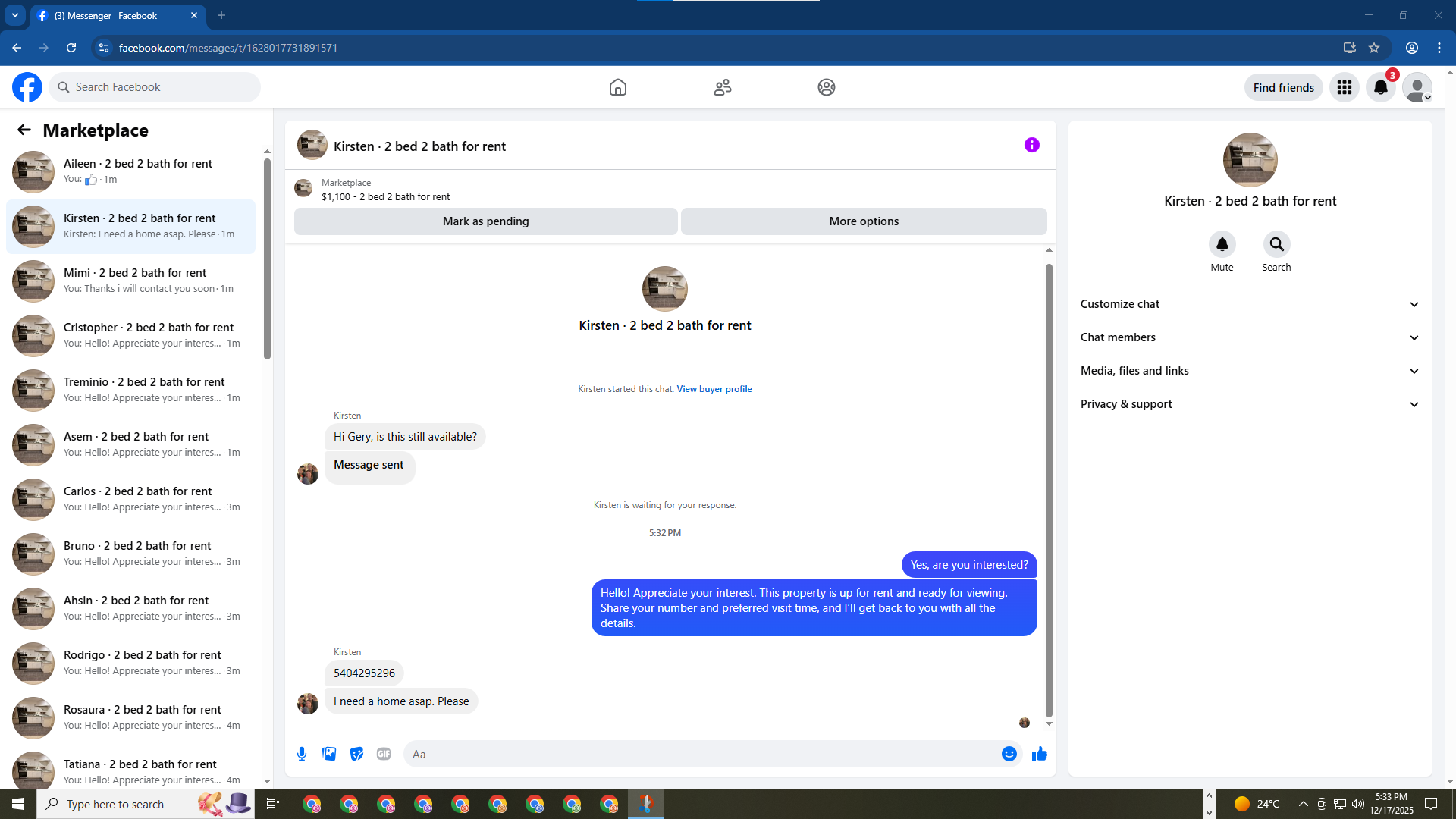Click the Aa message input field
This screenshot has width=1456, height=819.
click(x=698, y=754)
